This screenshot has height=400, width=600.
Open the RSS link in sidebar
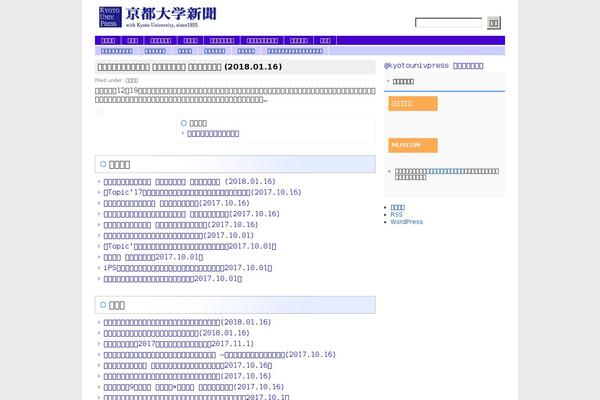tap(396, 214)
